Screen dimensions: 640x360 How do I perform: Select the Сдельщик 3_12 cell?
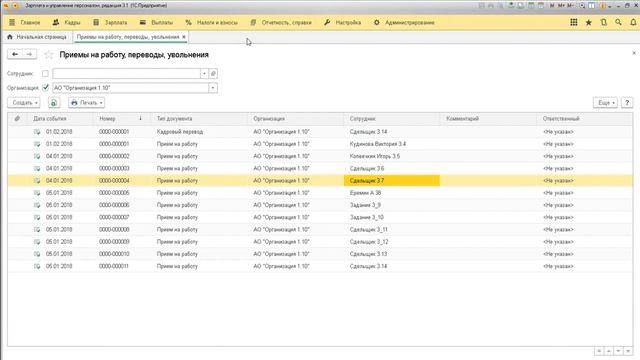click(391, 242)
